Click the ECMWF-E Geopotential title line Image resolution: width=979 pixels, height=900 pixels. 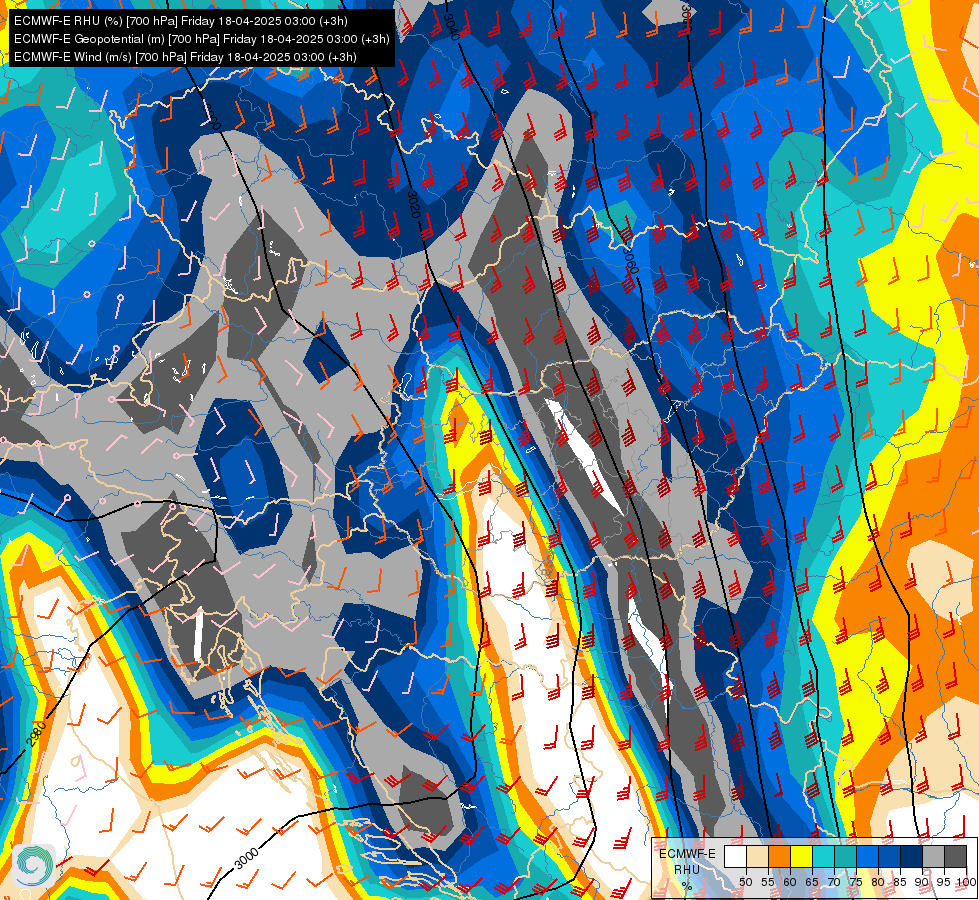click(x=202, y=39)
